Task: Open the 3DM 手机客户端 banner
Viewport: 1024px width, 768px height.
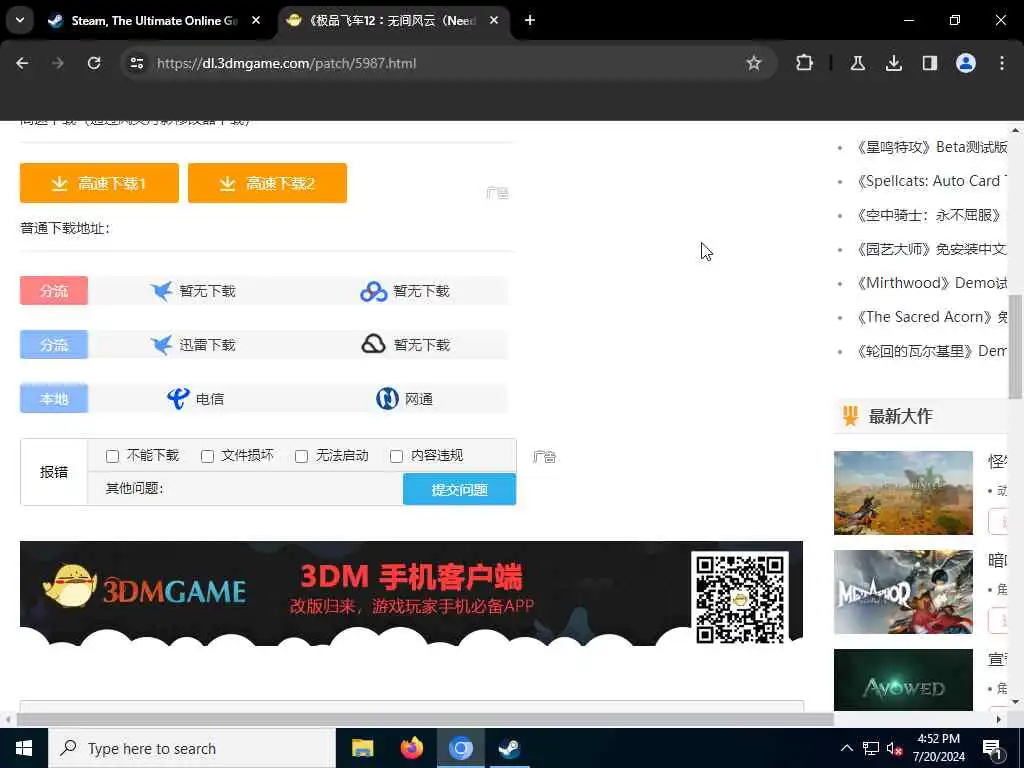Action: pos(411,593)
